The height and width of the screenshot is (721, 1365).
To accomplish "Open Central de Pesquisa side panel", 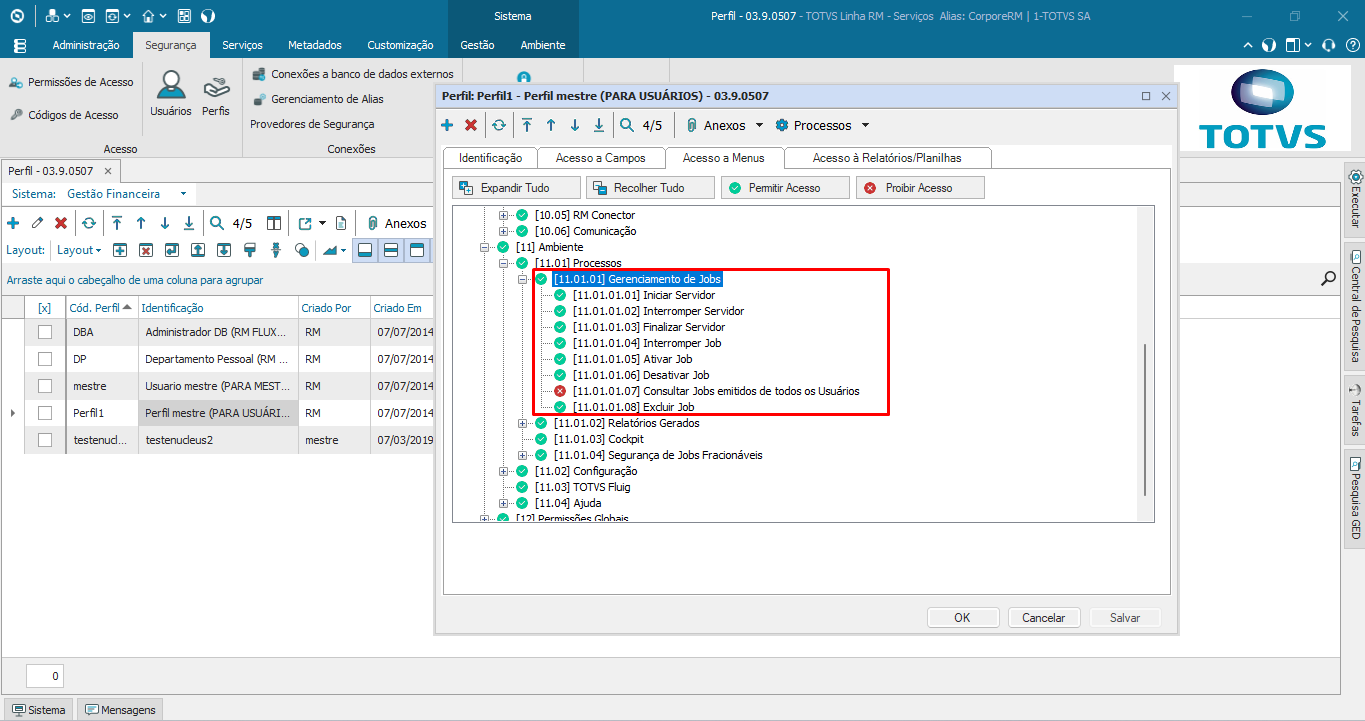I will click(1355, 304).
